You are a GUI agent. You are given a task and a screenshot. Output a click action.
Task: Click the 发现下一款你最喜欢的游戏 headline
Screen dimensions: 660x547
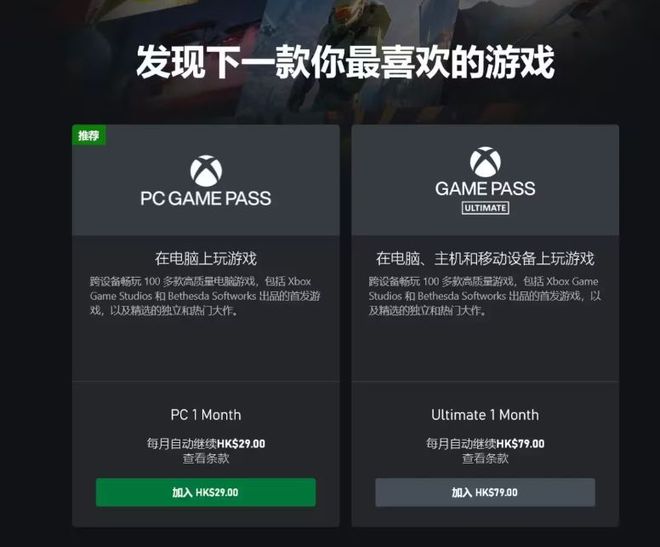345,62
